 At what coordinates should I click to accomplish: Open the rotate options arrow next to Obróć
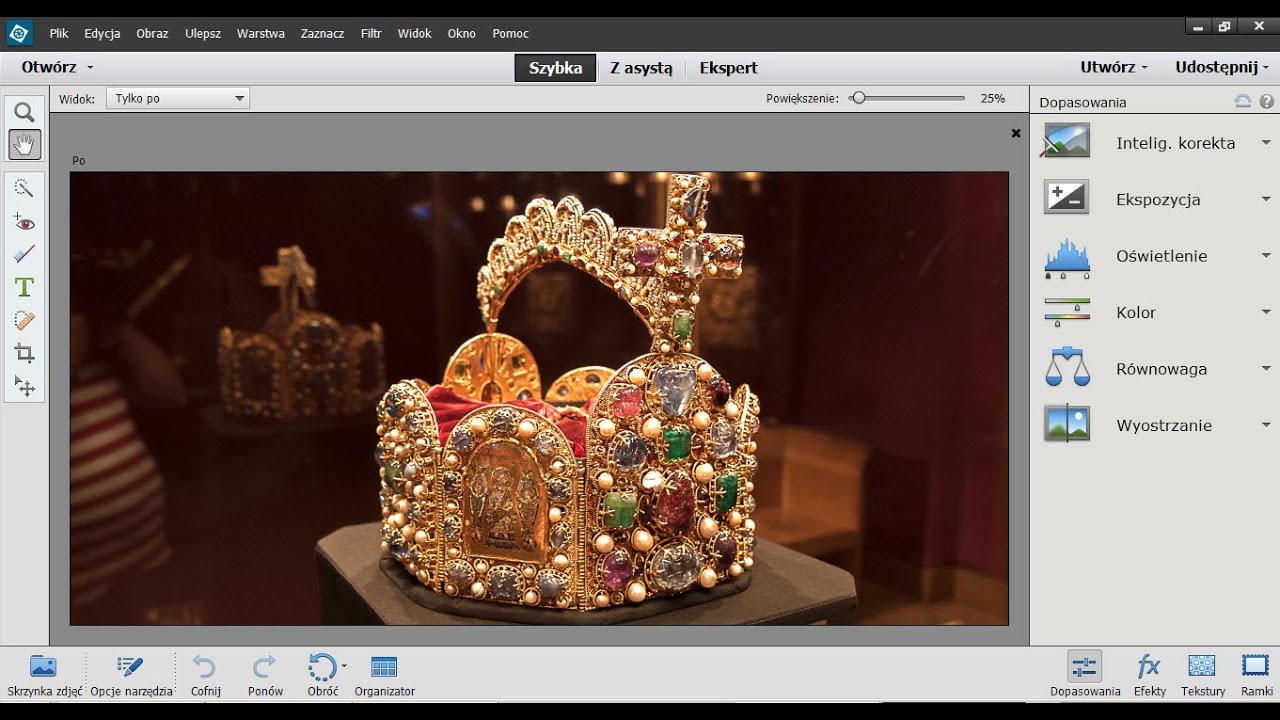[344, 665]
